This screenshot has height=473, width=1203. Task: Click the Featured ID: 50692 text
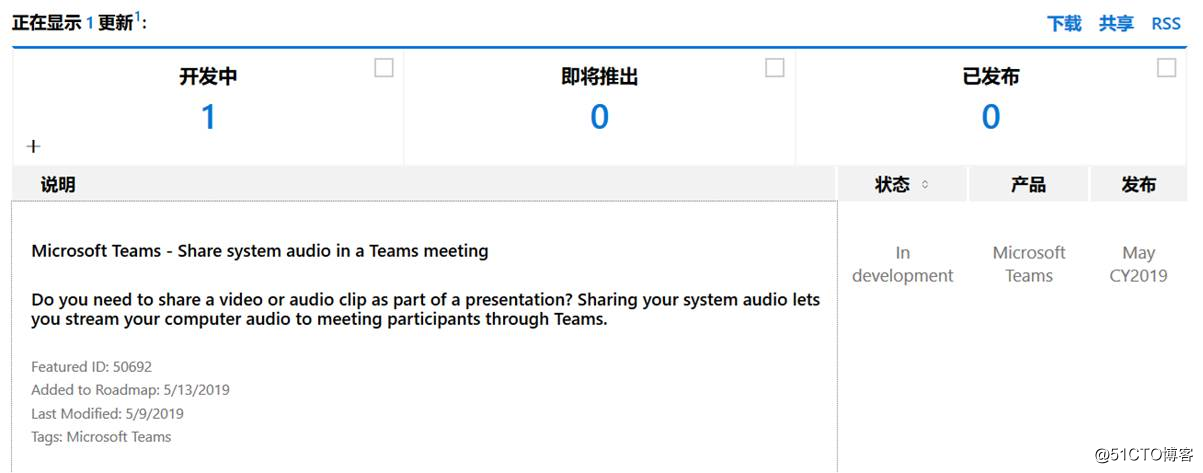(x=91, y=367)
